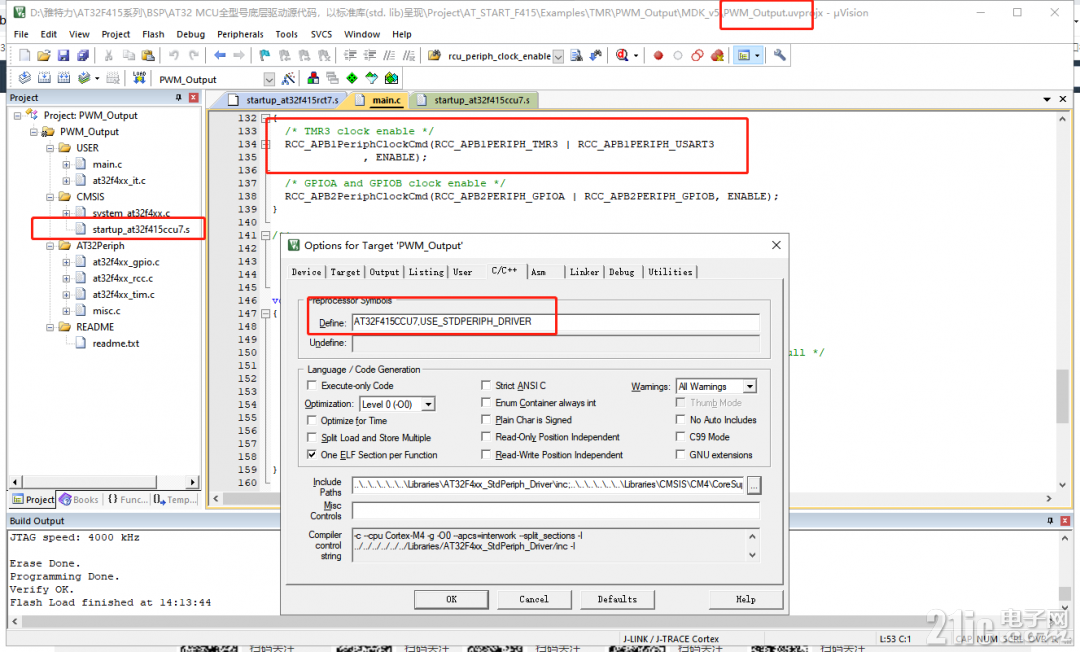The height and width of the screenshot is (652, 1080).
Task: Click the Misc Controls input field
Action: [x=555, y=510]
